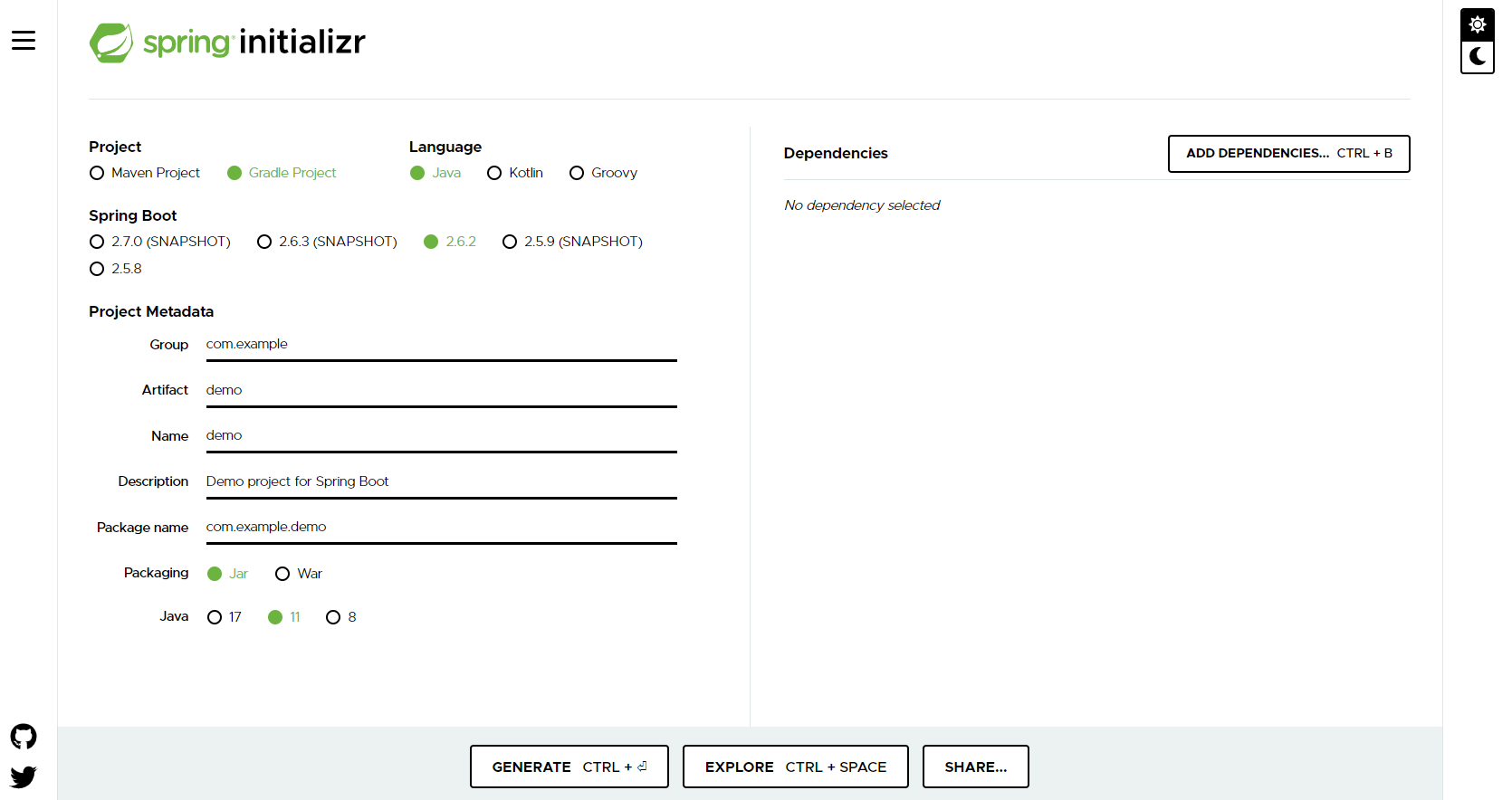
Task: Open the GitHub repository icon
Action: click(24, 737)
